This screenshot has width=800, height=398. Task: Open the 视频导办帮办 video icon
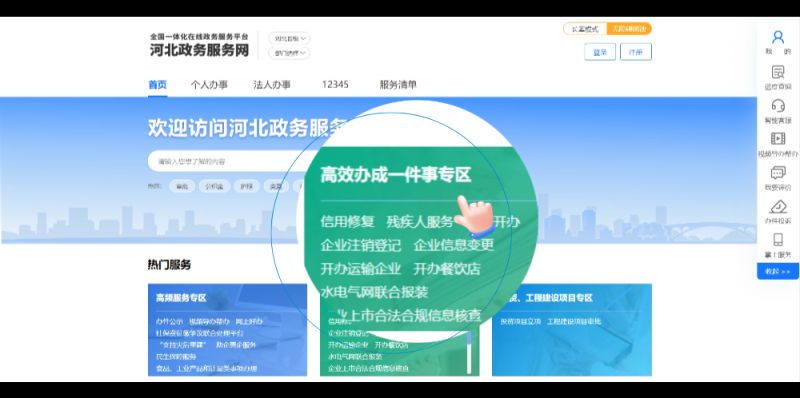coord(778,144)
